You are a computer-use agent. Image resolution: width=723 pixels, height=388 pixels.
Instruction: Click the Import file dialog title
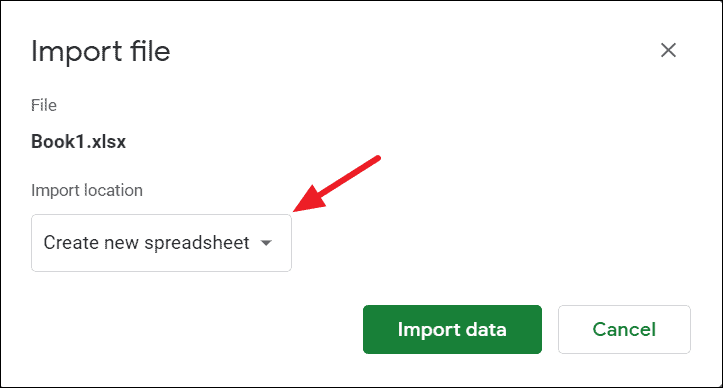tap(101, 51)
